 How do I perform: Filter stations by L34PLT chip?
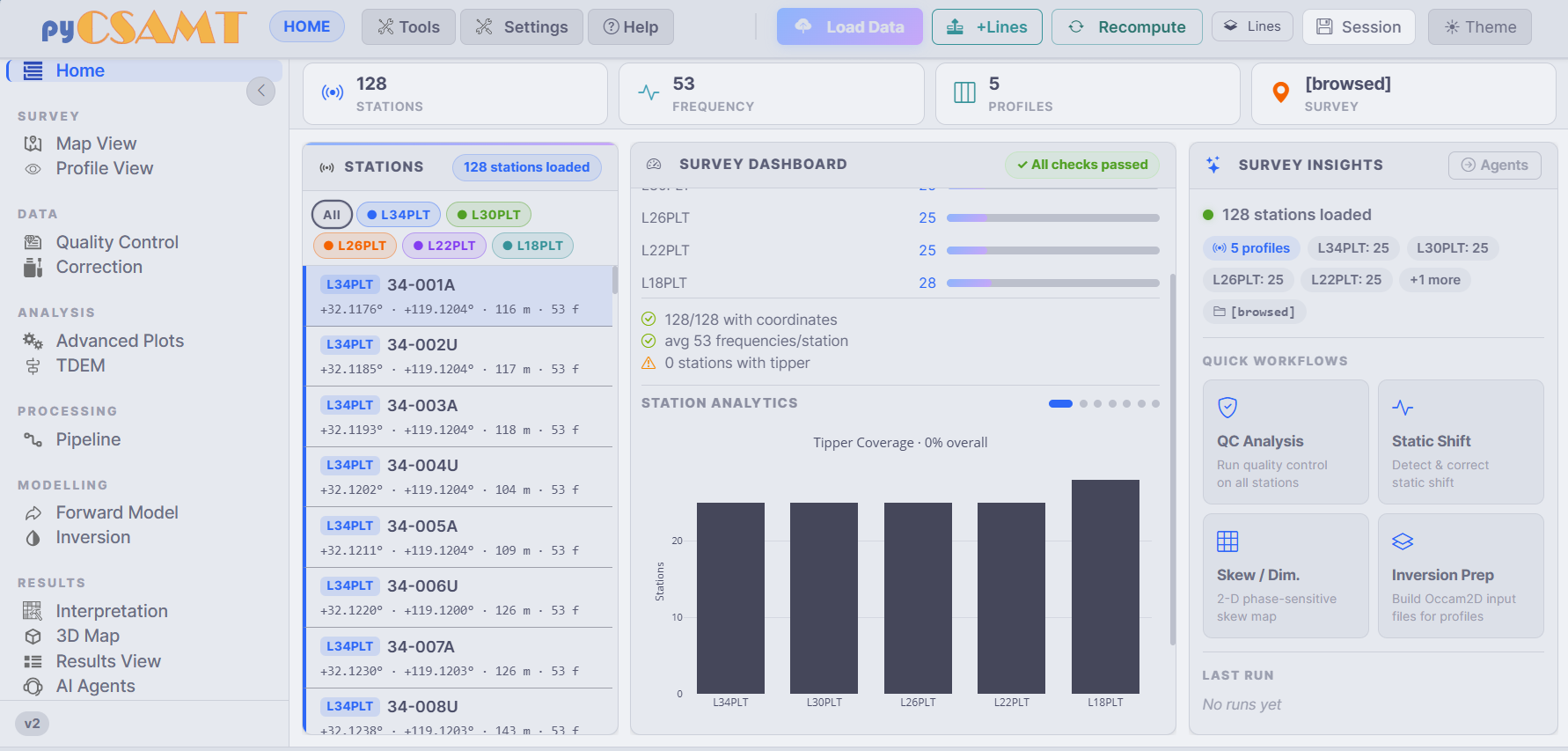[x=399, y=215]
